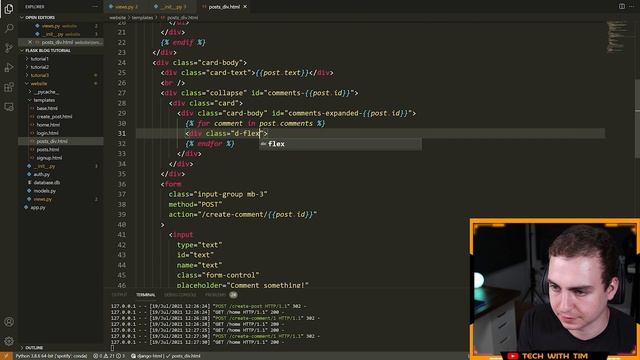
Task: Click the errors and warnings status indicator
Action: [x=109, y=356]
